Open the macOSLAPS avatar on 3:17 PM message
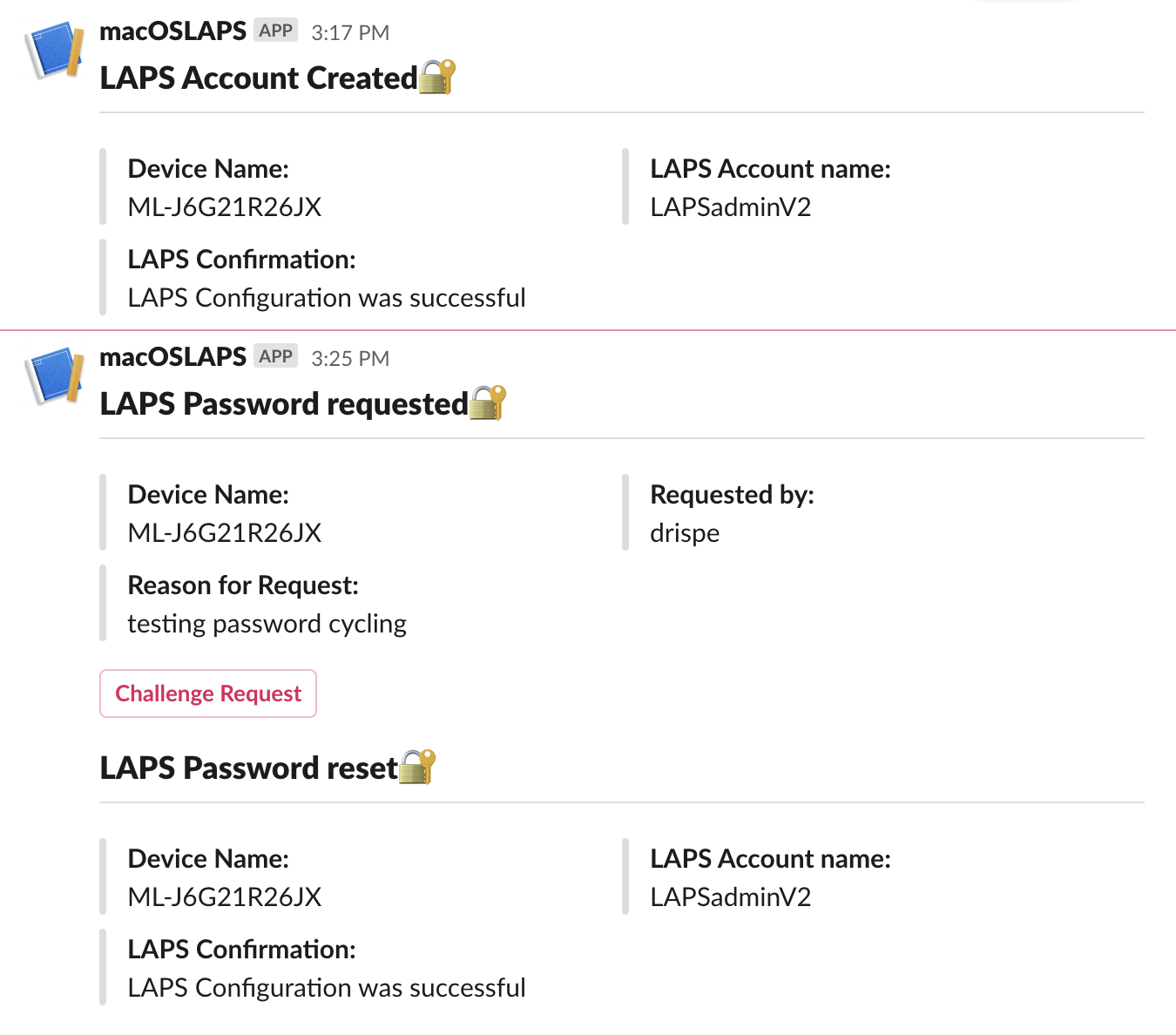1176x1035 pixels. [x=56, y=52]
